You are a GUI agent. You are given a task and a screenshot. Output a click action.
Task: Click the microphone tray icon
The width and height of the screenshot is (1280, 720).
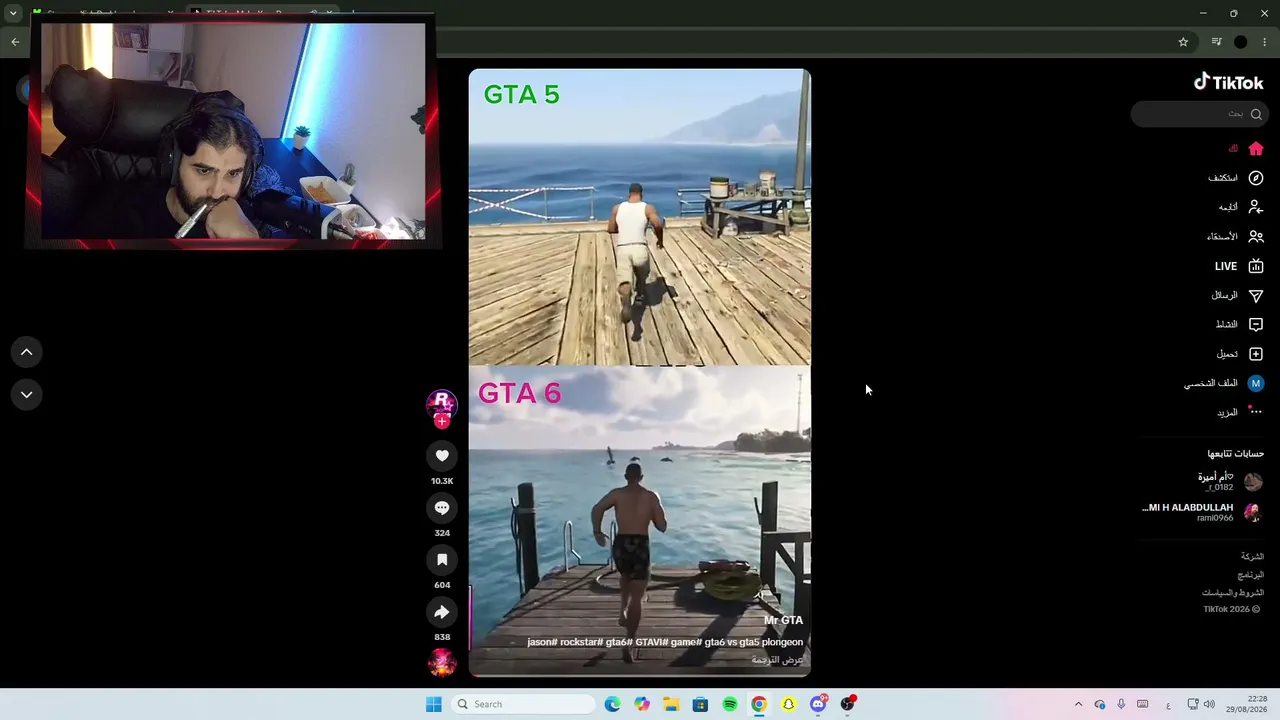click(1121, 704)
